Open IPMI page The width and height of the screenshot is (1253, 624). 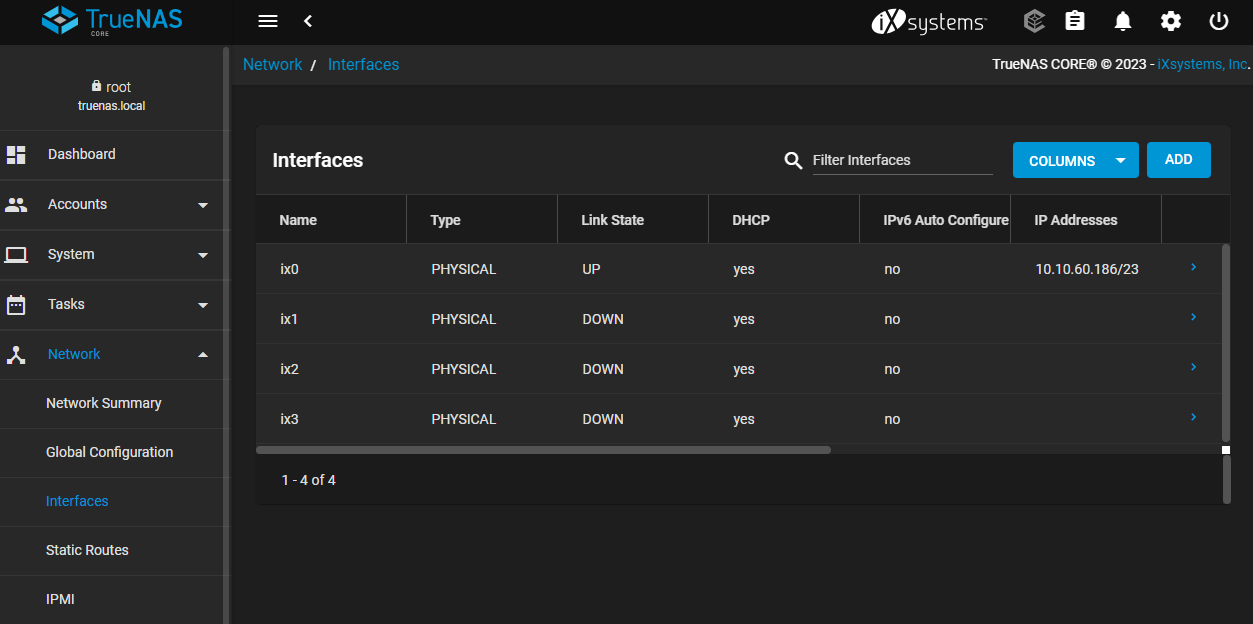point(60,599)
